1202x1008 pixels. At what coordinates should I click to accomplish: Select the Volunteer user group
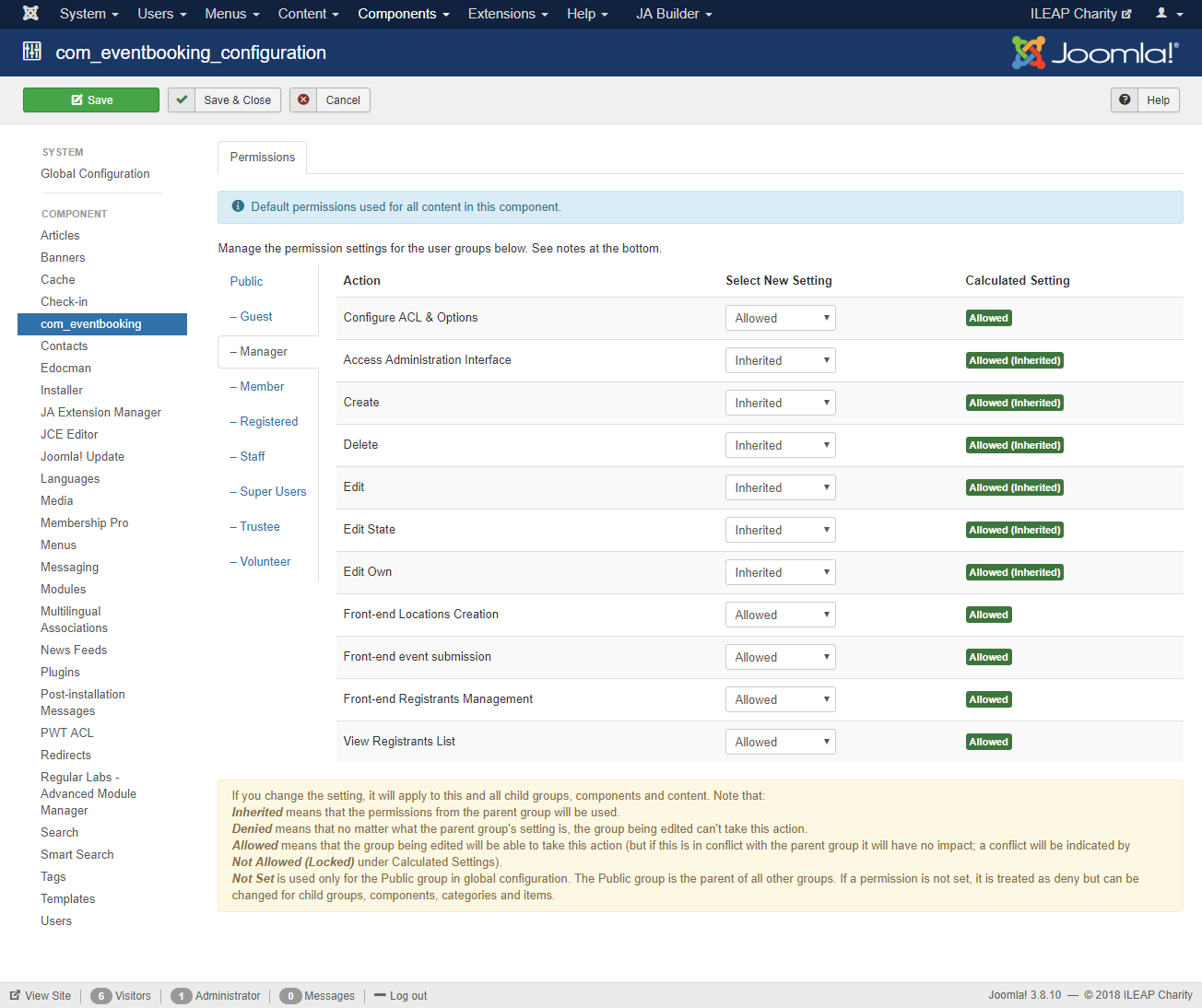pyautogui.click(x=260, y=561)
